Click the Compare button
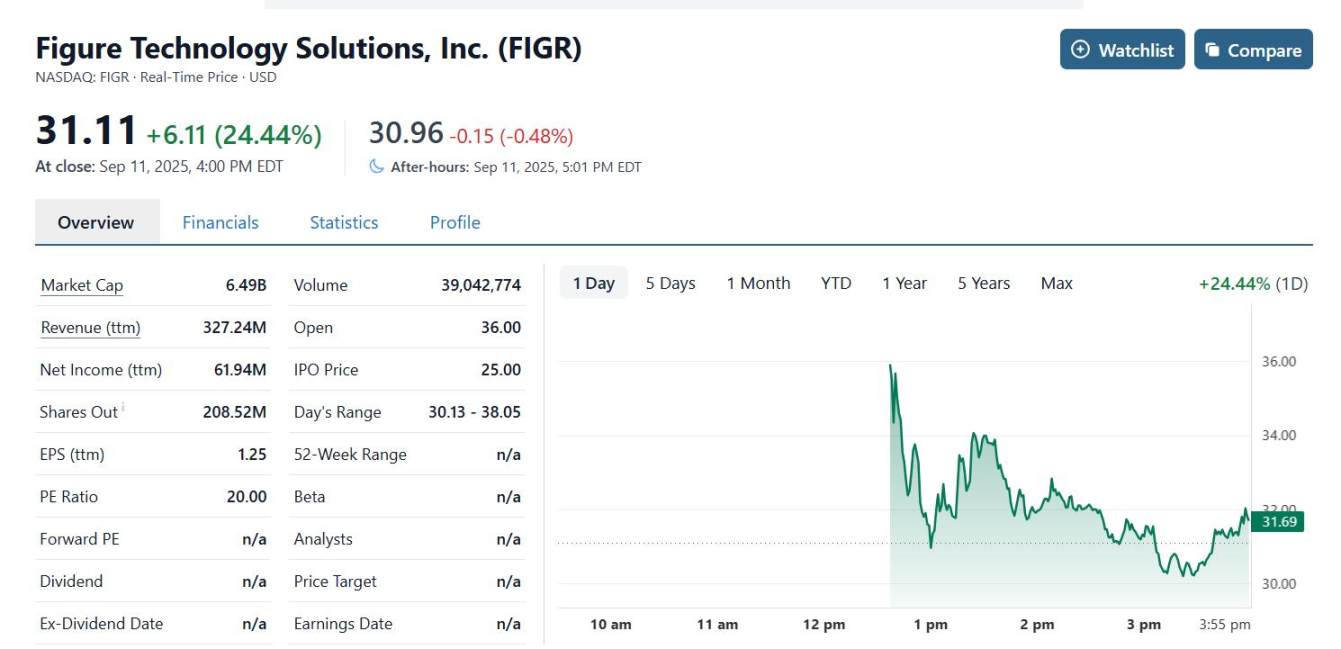 pos(1253,49)
